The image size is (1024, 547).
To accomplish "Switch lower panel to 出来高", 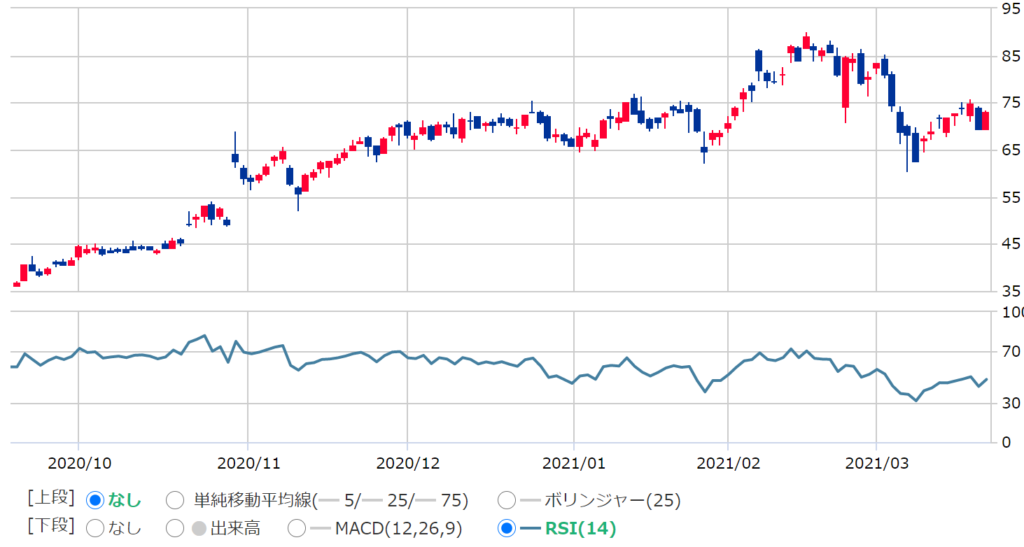I will (x=175, y=528).
